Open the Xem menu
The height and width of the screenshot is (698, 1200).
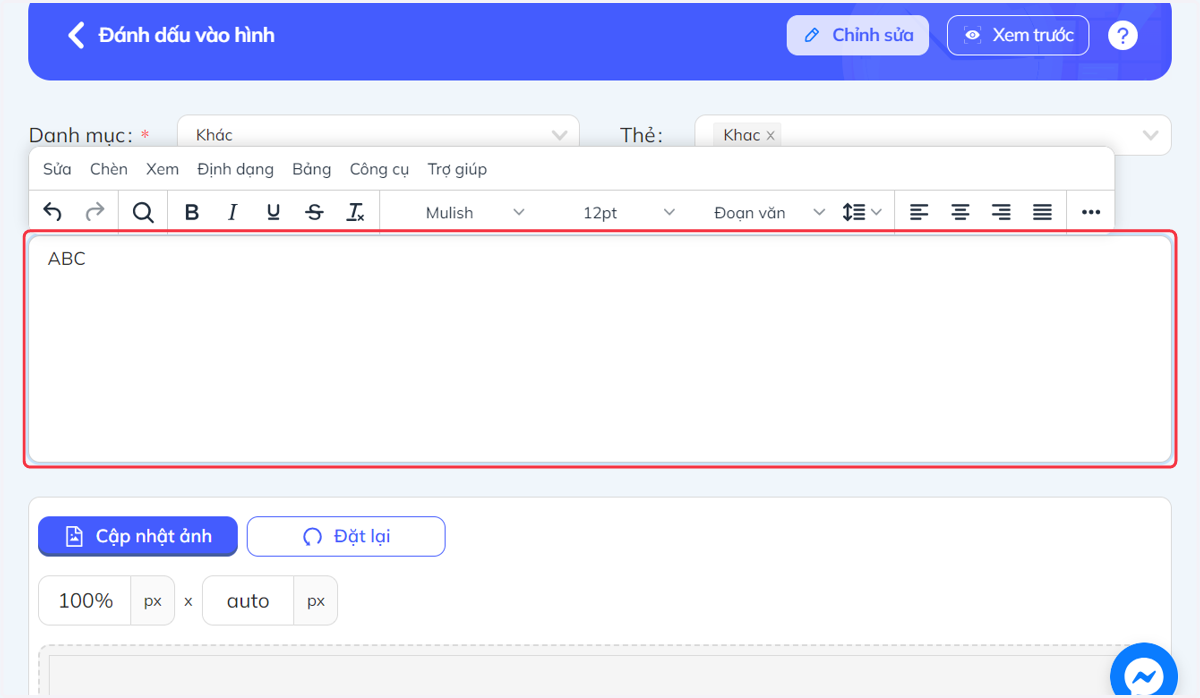162,169
